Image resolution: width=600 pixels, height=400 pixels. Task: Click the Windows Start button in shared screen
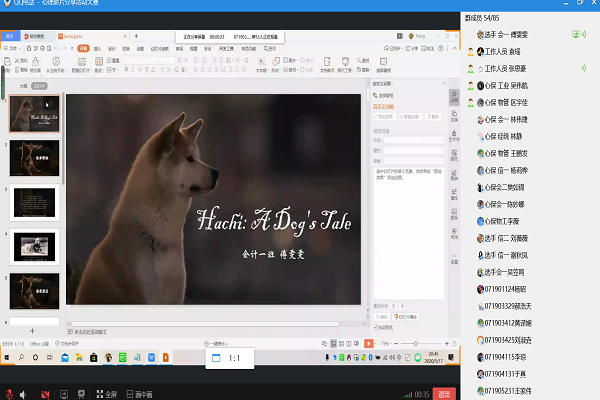[x=7, y=358]
